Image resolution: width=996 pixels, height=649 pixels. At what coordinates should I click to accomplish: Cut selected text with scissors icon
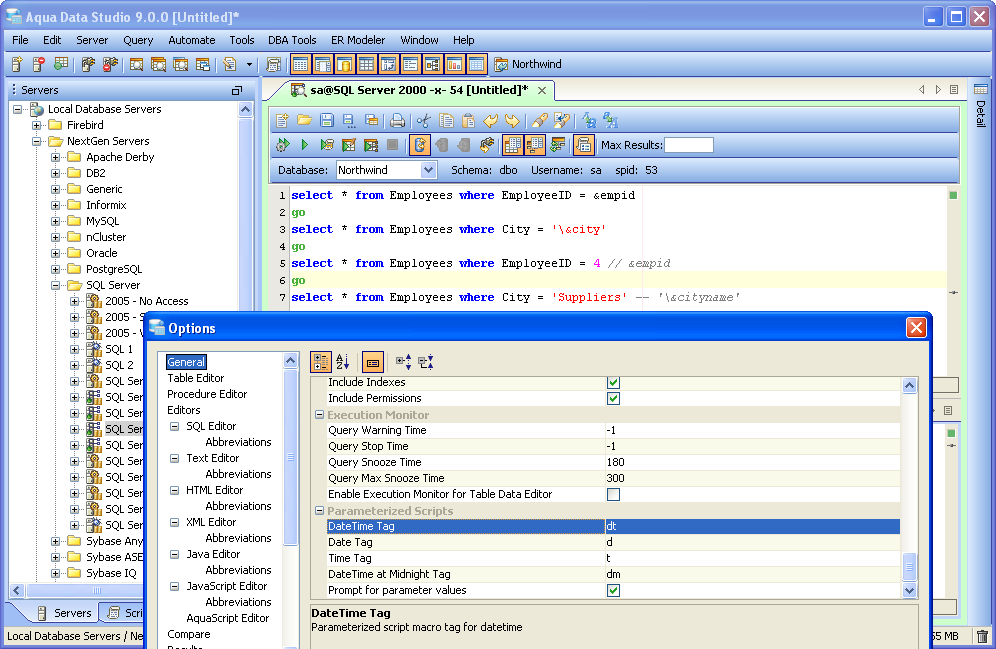tap(424, 120)
